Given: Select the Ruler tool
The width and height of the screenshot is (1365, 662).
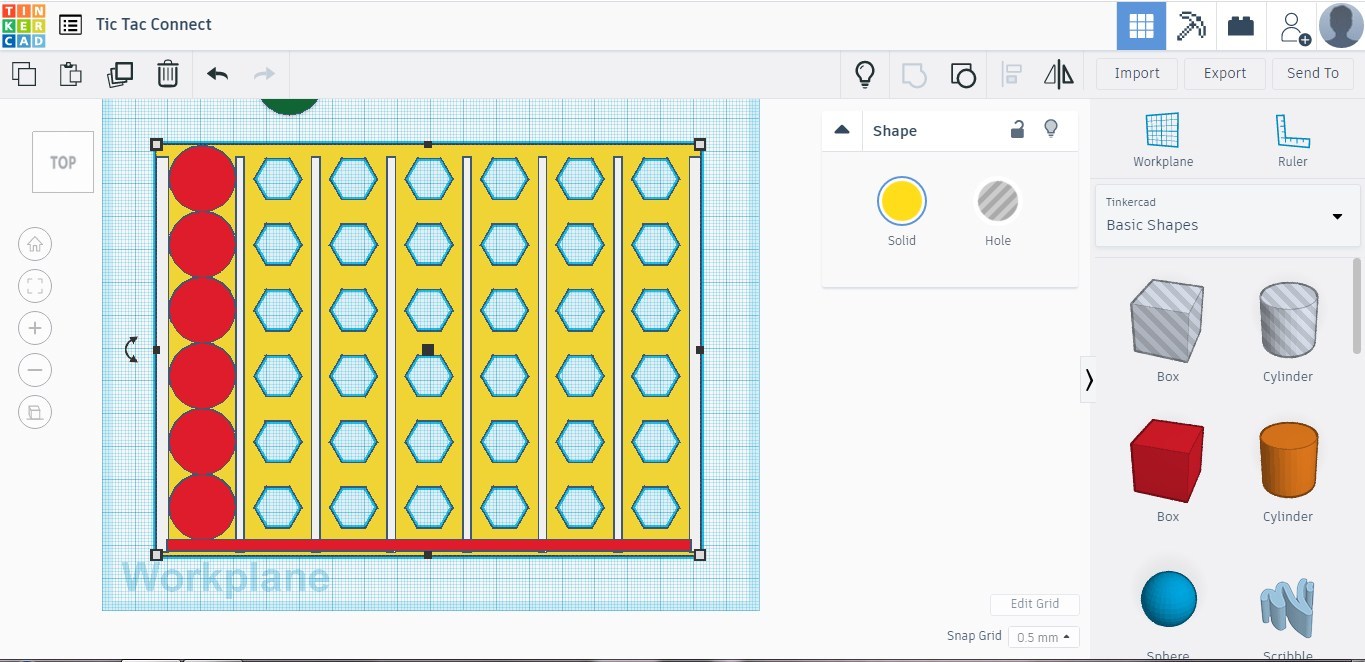Looking at the screenshot, I should click(1292, 139).
